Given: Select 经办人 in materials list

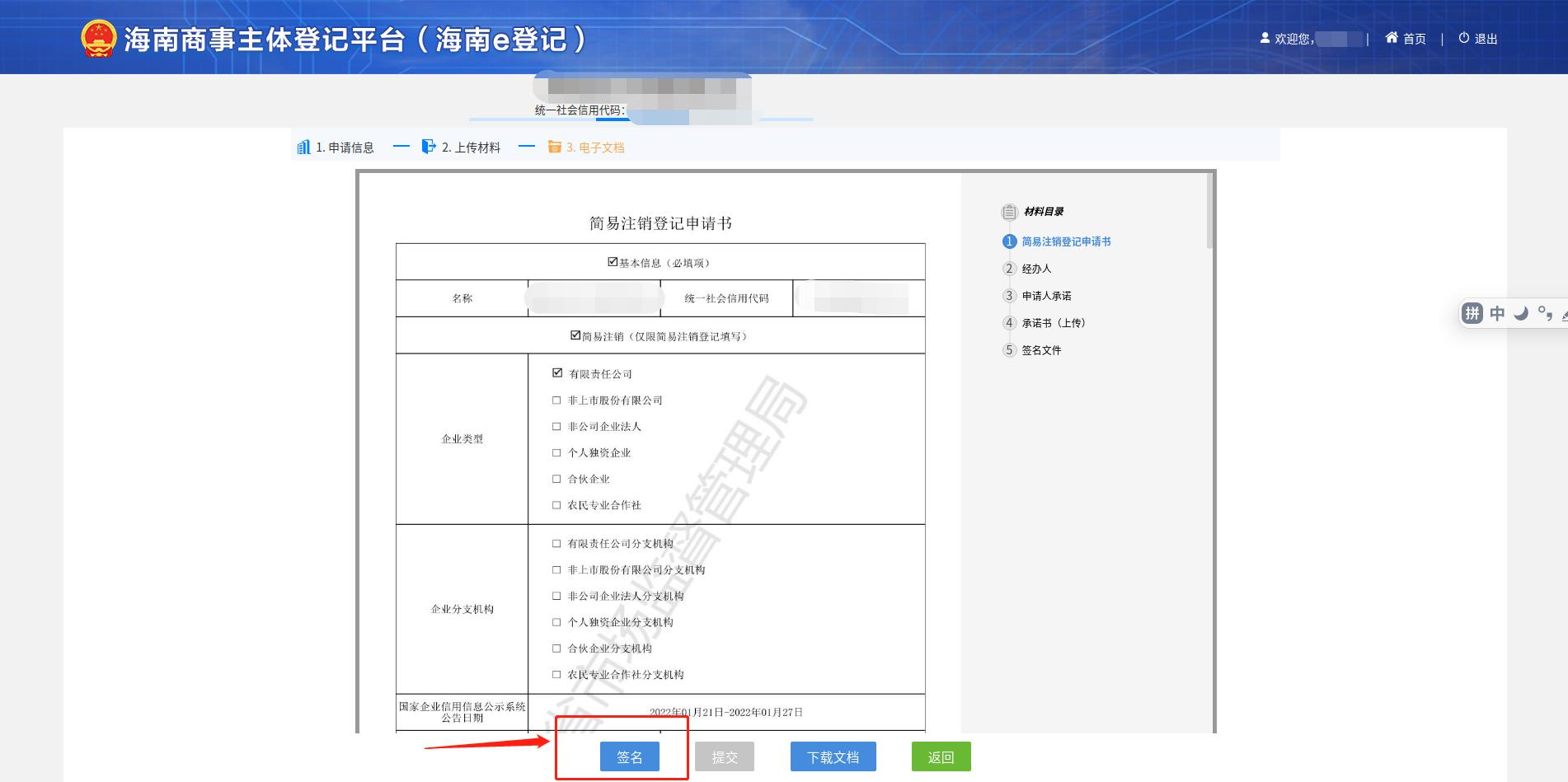Looking at the screenshot, I should (1036, 269).
